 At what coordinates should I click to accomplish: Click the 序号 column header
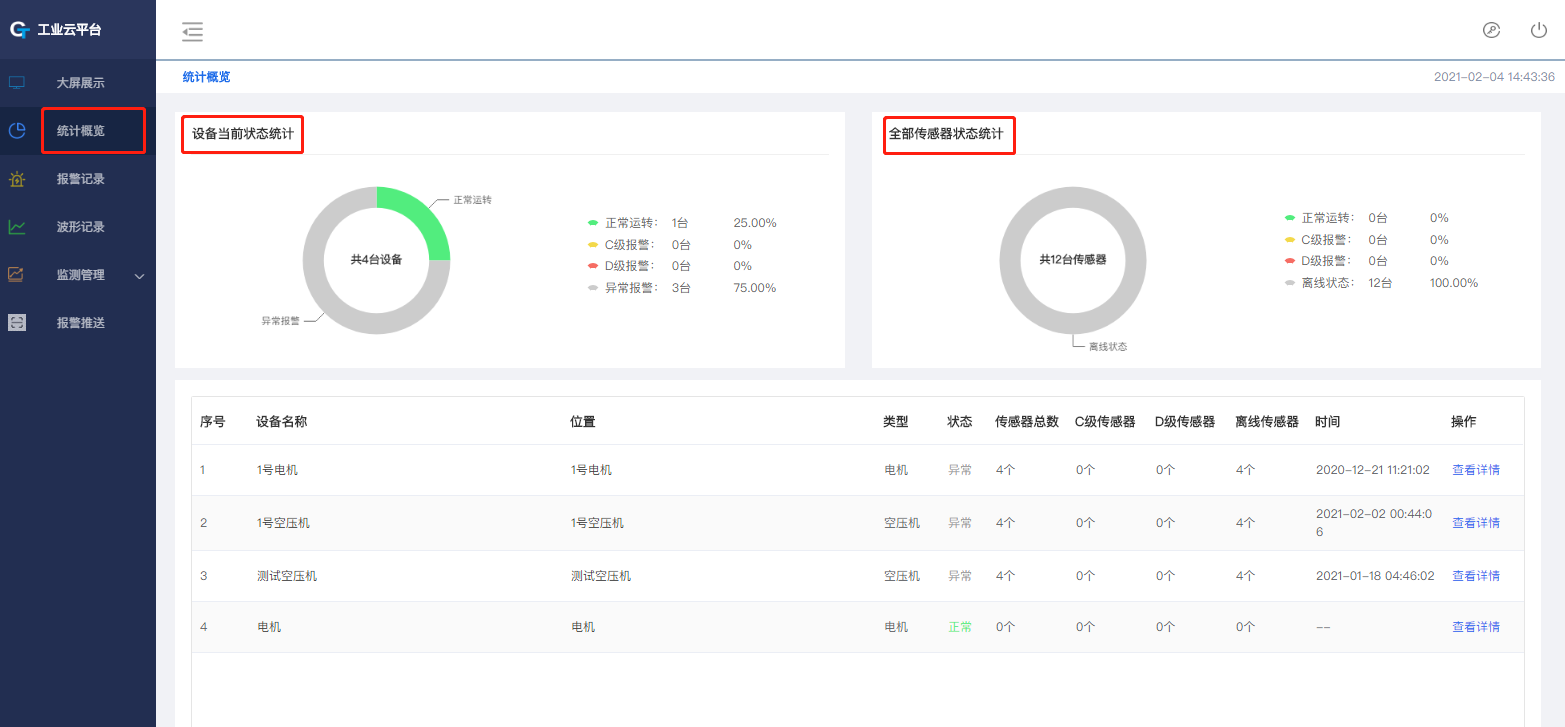(x=213, y=422)
